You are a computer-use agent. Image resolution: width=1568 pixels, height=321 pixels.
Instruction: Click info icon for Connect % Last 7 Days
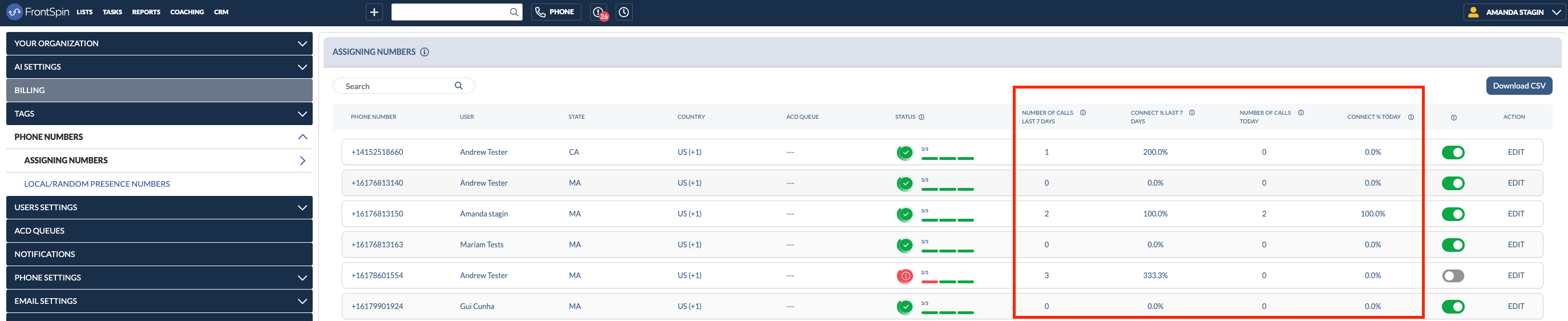(x=1191, y=113)
